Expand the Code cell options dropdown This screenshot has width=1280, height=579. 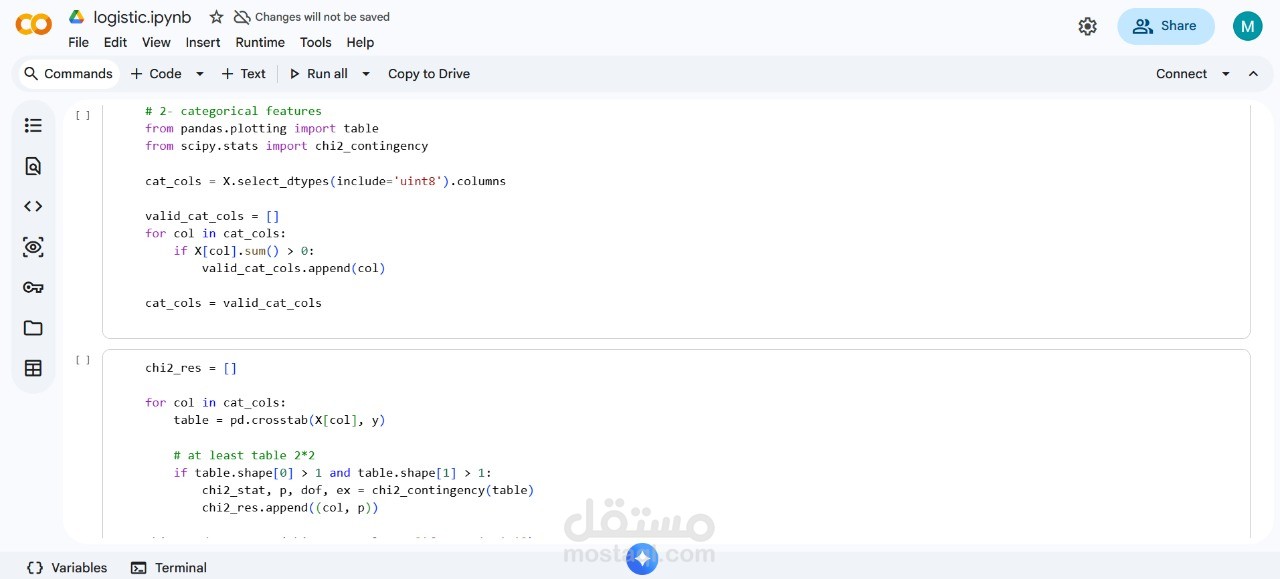click(x=199, y=74)
